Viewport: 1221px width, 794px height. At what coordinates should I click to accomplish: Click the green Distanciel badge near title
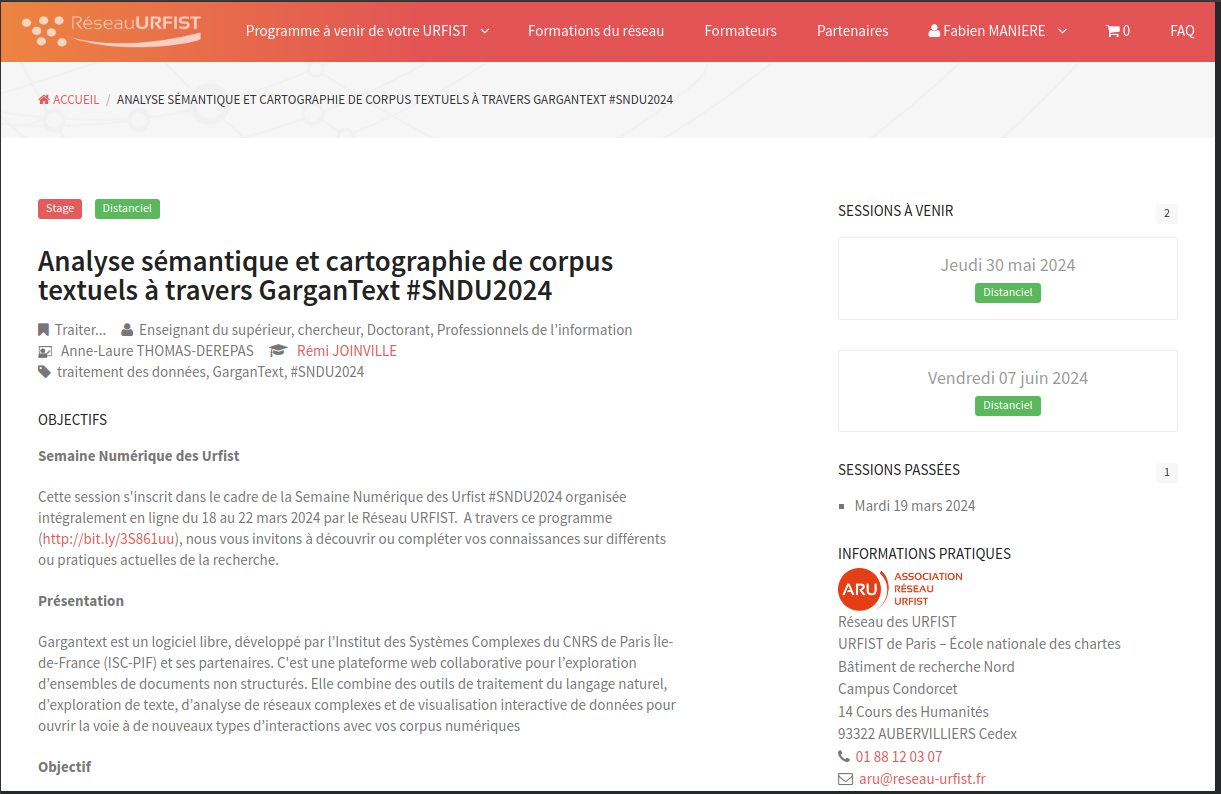pos(127,209)
